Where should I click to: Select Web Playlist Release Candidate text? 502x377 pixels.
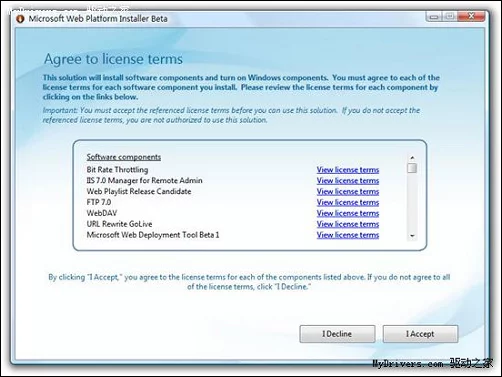point(139,191)
